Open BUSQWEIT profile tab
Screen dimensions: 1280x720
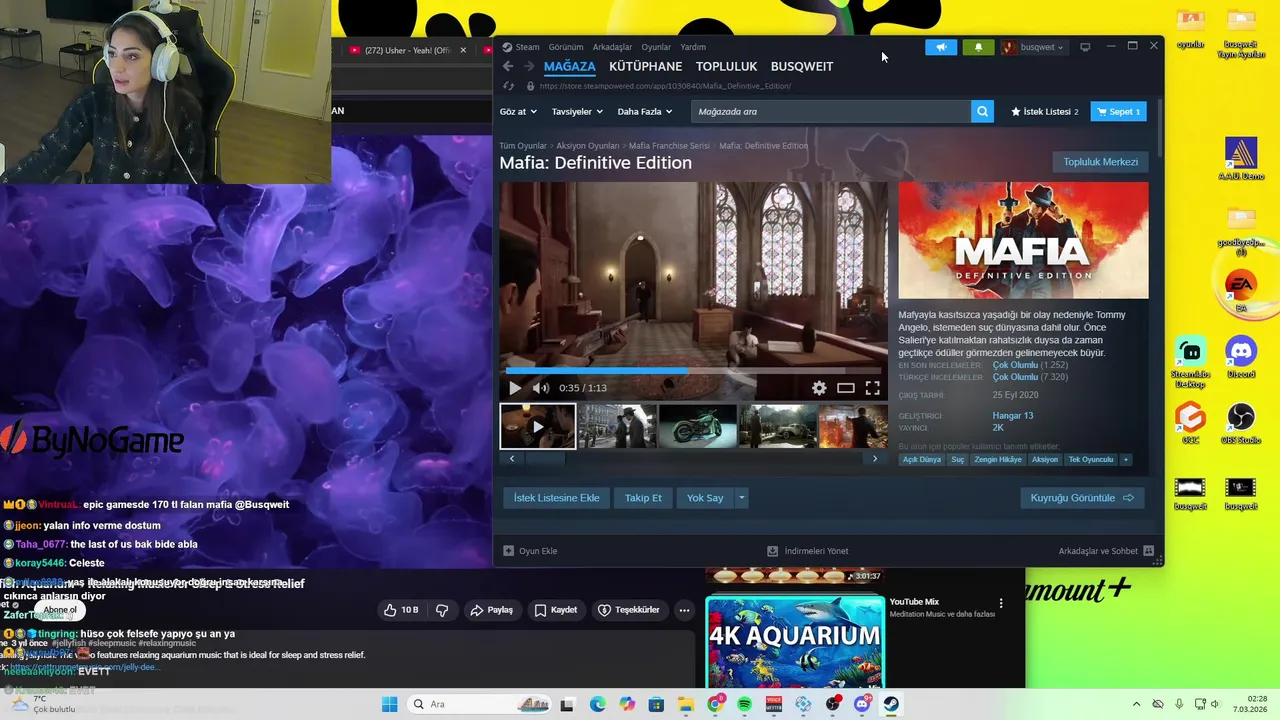[802, 66]
